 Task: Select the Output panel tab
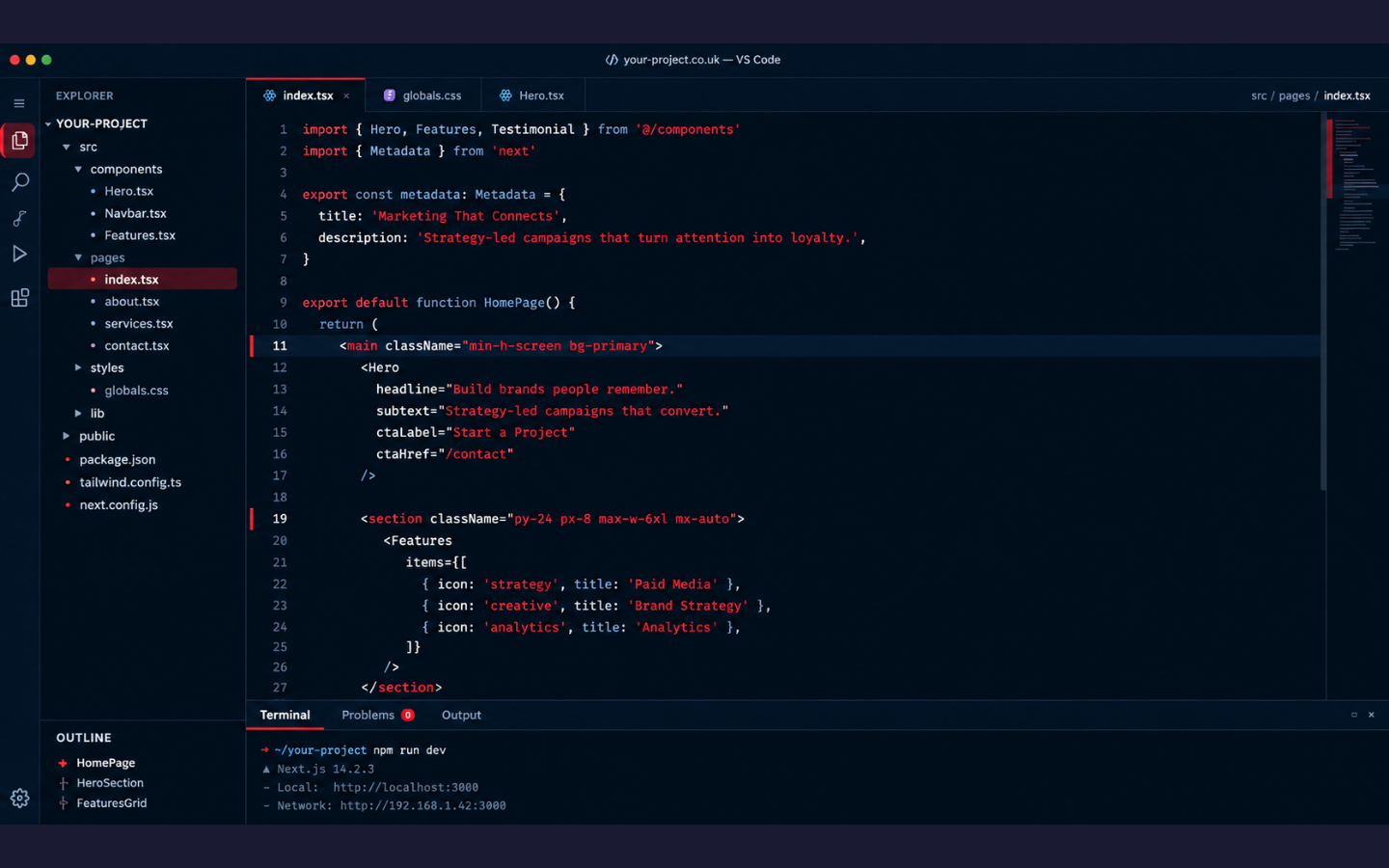coord(461,716)
